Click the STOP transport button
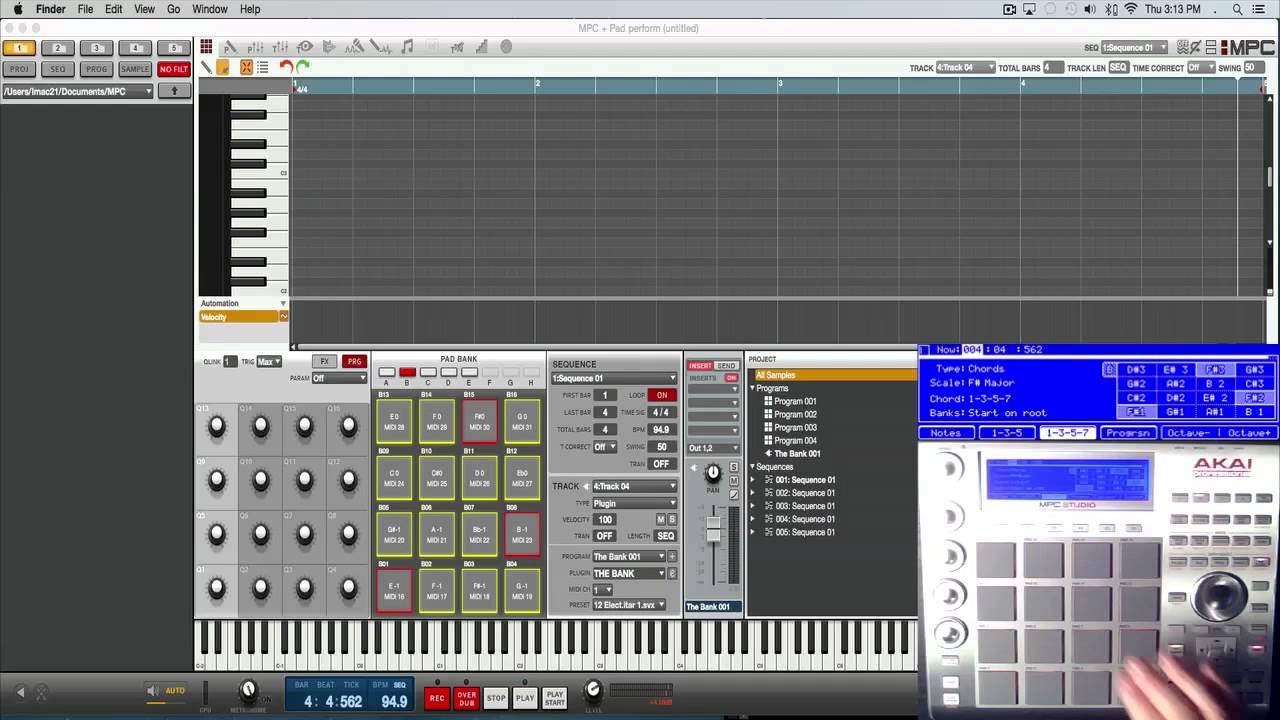This screenshot has width=1280, height=720. pos(496,698)
